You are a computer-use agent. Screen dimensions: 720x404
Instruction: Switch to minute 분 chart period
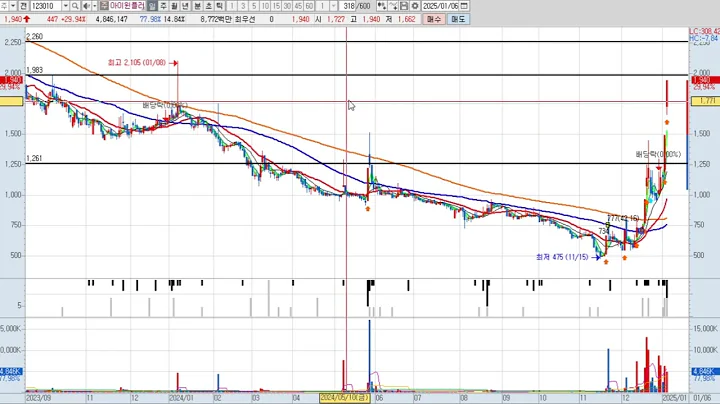tap(197, 6)
